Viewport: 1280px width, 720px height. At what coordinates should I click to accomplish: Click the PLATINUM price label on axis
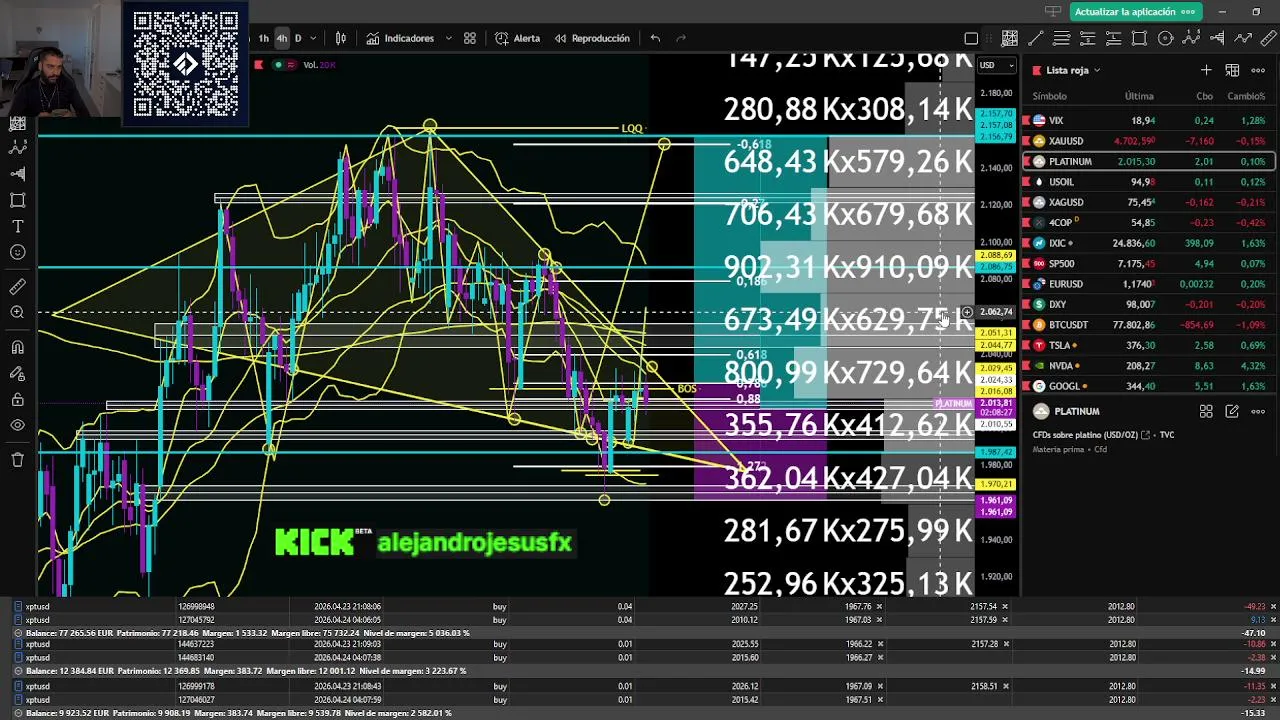[x=954, y=403]
